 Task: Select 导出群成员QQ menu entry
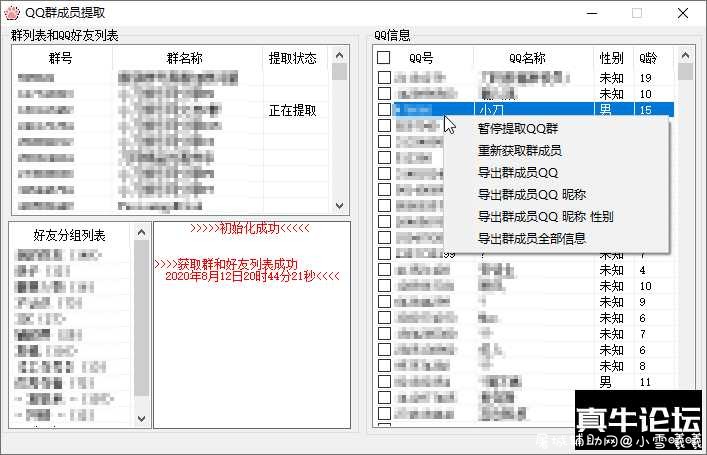pos(518,173)
